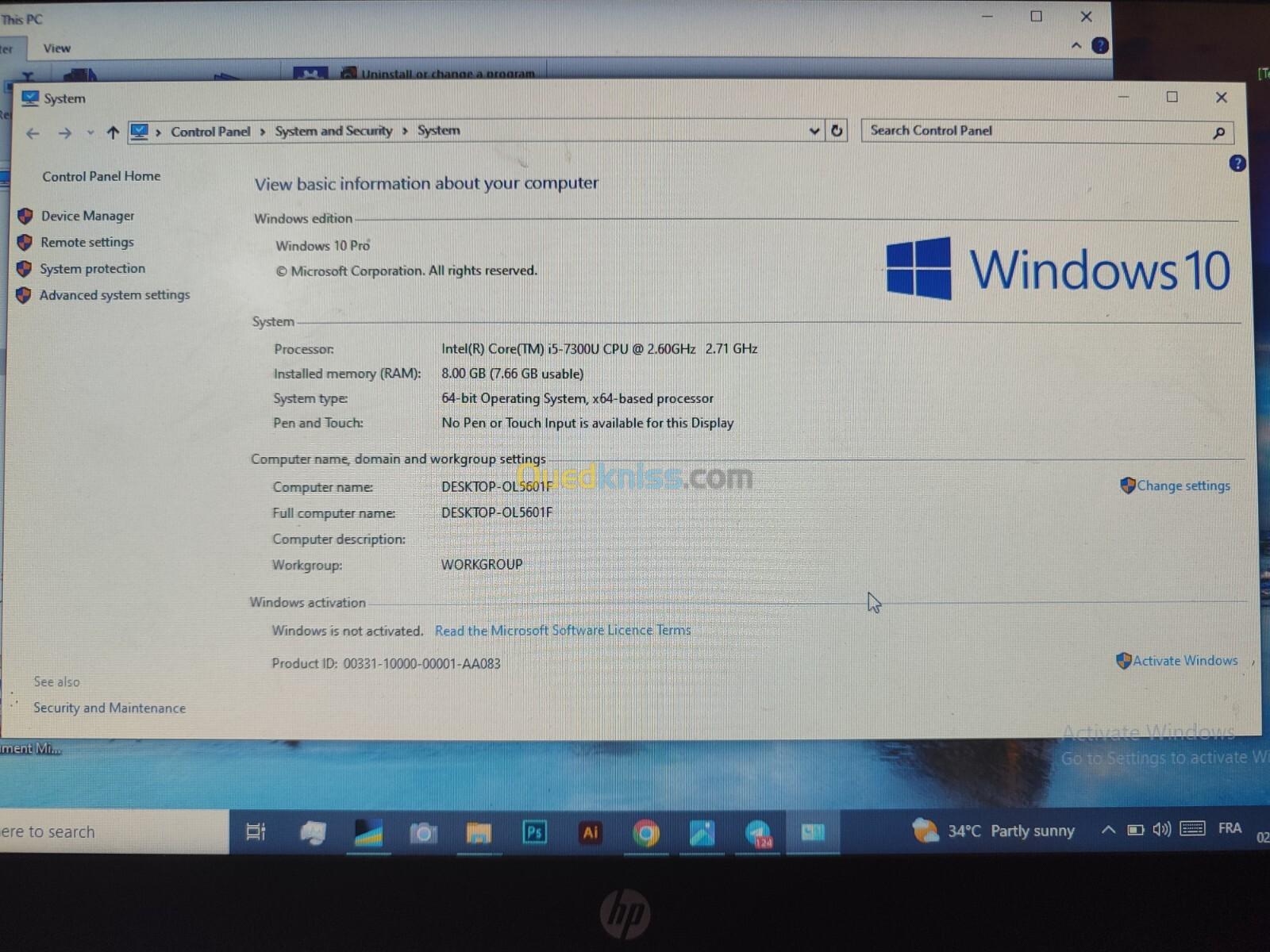The width and height of the screenshot is (1270, 952).
Task: Select the 8.00 GB installed memory value
Action: (x=512, y=374)
